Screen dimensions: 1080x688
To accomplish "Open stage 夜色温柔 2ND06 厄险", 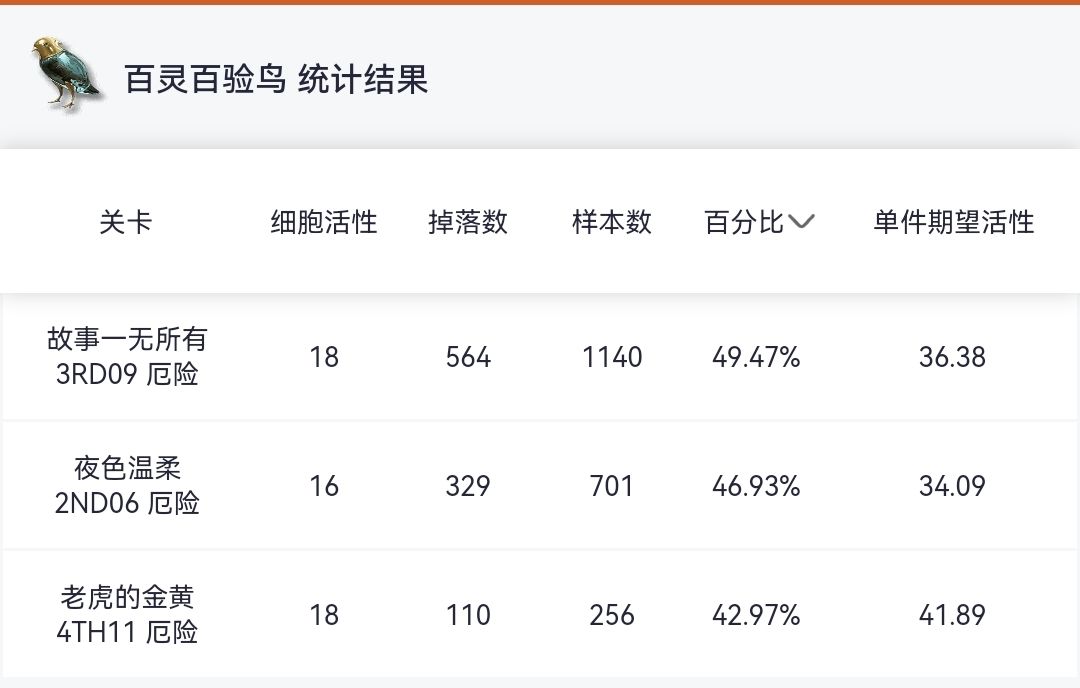I will tap(127, 485).
